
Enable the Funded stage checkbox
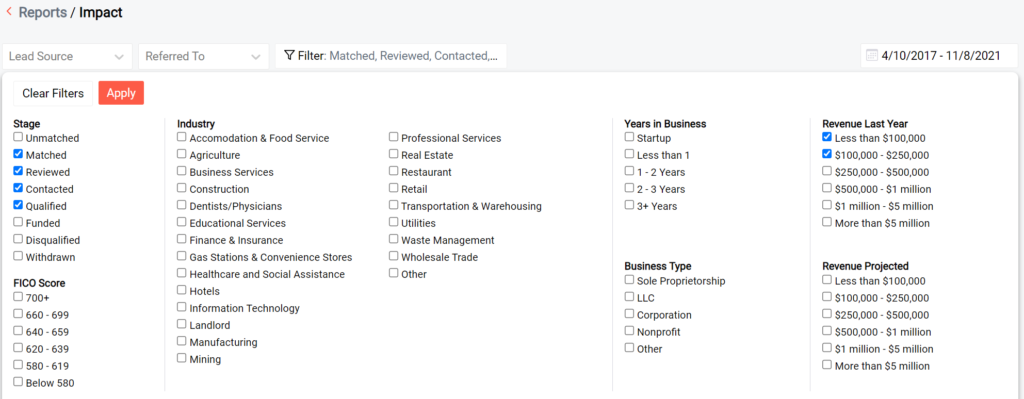coord(18,222)
